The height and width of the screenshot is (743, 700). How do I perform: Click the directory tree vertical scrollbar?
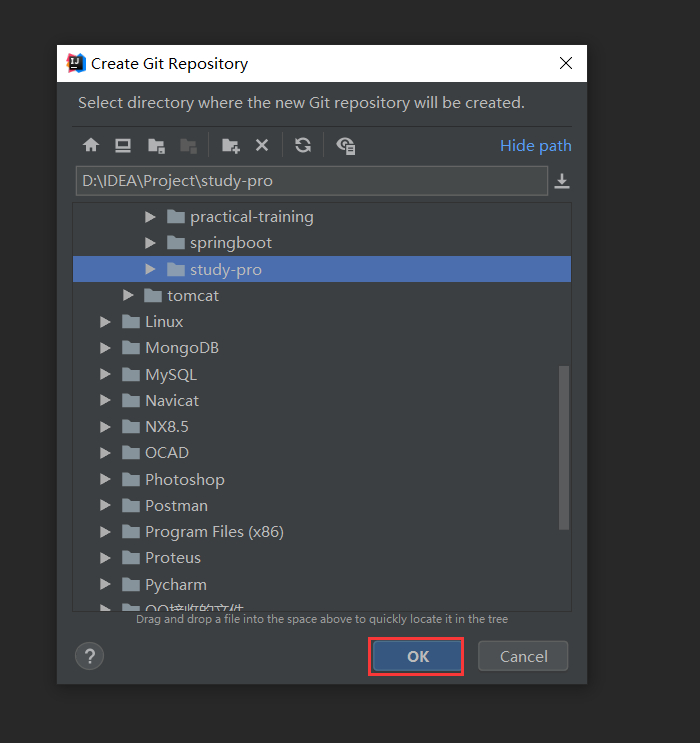564,447
